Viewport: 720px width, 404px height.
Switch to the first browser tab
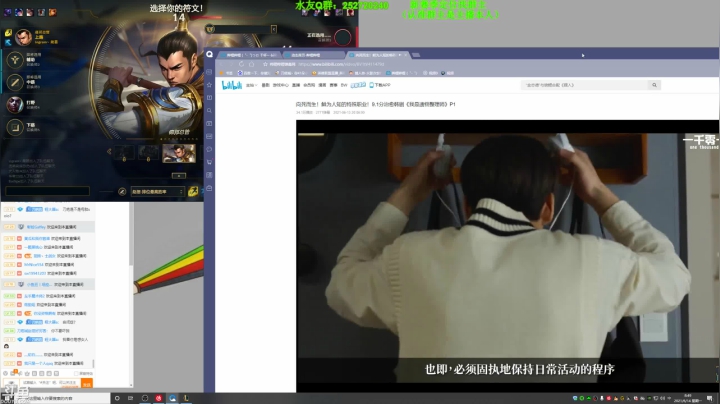click(250, 55)
